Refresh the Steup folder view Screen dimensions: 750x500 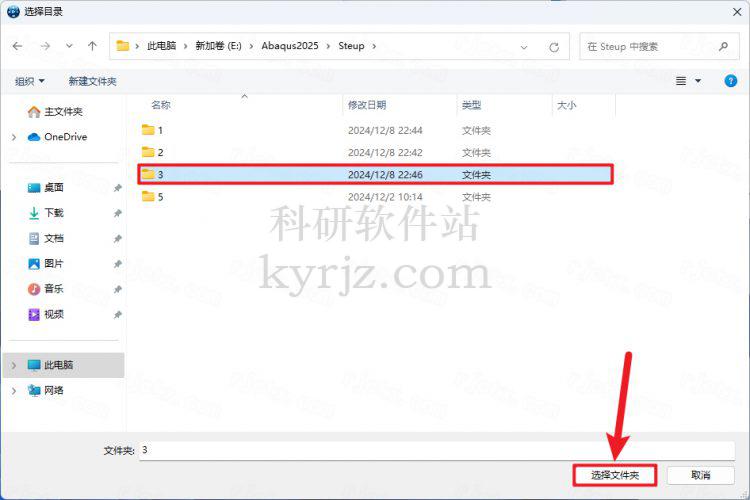pyautogui.click(x=554, y=47)
